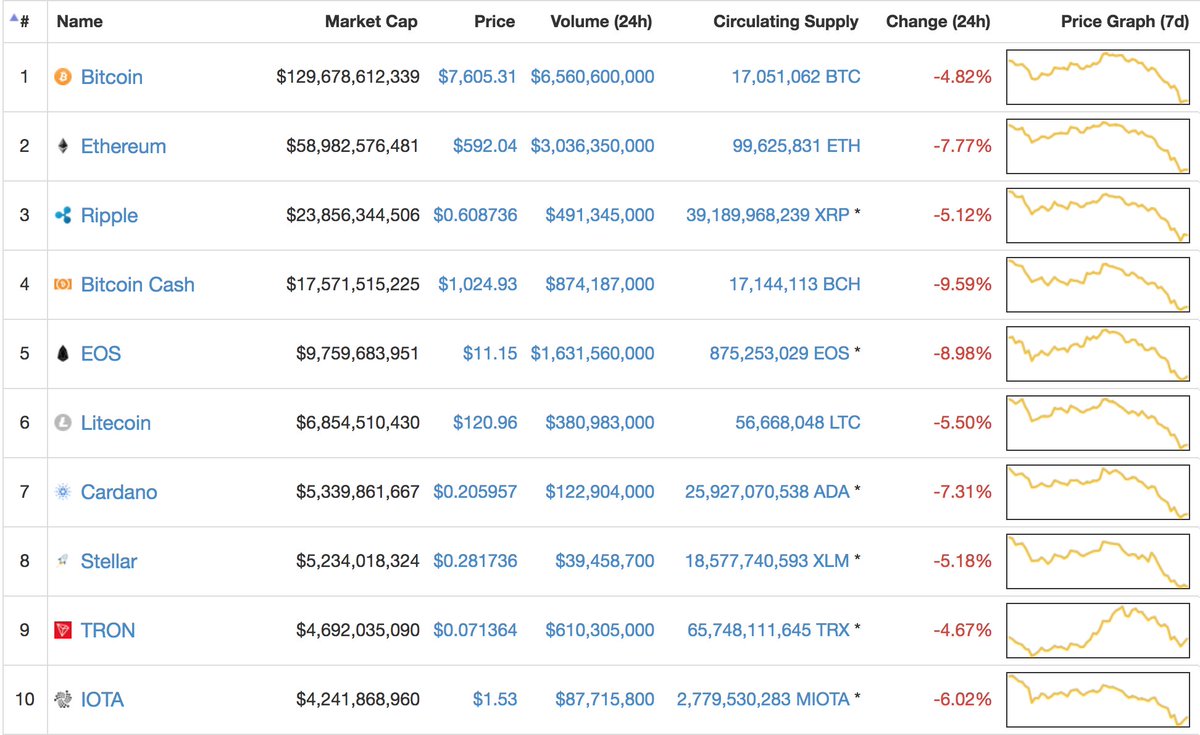The image size is (1200, 735).
Task: Click the Stellar rocket logo icon
Action: (x=63, y=560)
